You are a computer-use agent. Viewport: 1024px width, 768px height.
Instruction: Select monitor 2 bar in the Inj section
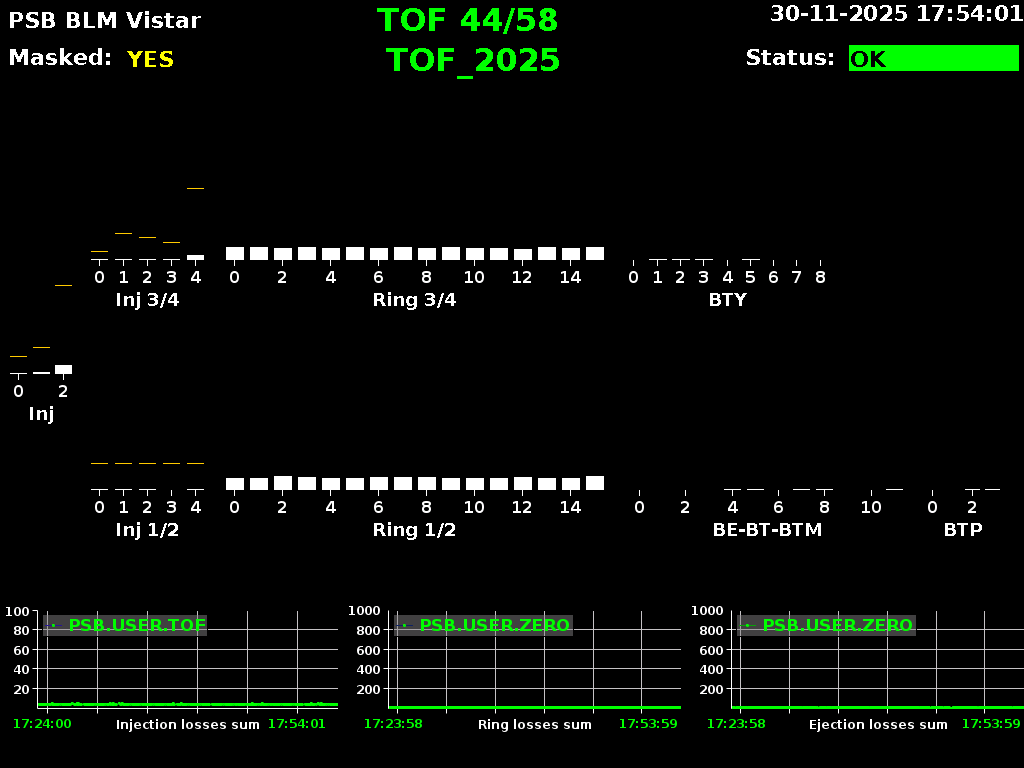pos(62,368)
